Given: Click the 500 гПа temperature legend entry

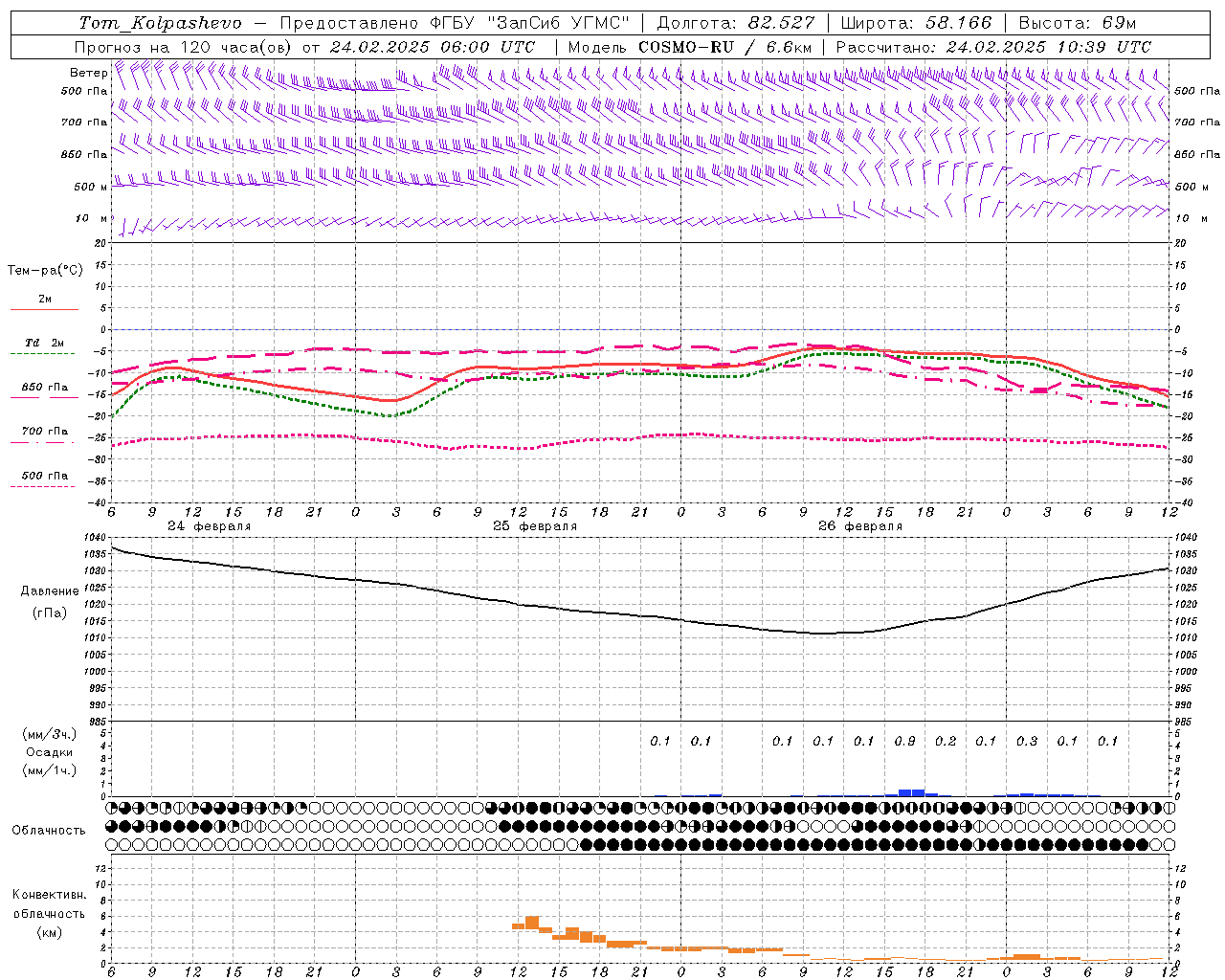Looking at the screenshot, I should [x=45, y=476].
